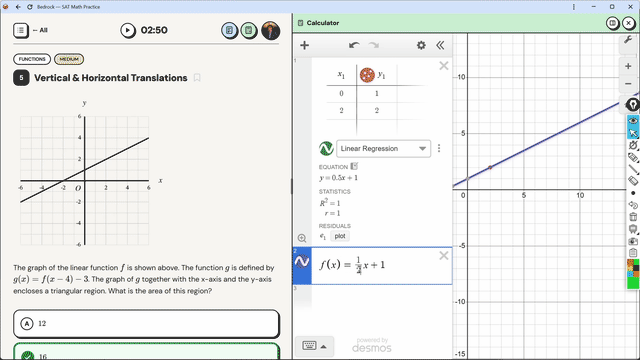Add a new expression with plus icon
Screen dimensions: 640x360
click(x=304, y=45)
